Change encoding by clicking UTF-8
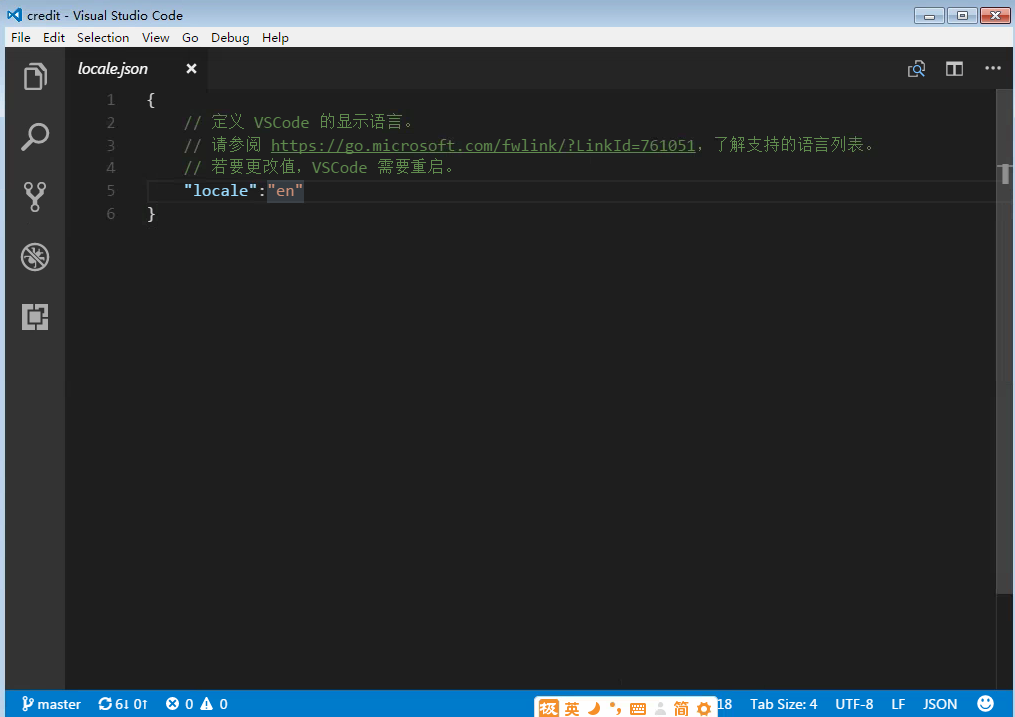Screen dimensions: 1015x717 (x=853, y=703)
